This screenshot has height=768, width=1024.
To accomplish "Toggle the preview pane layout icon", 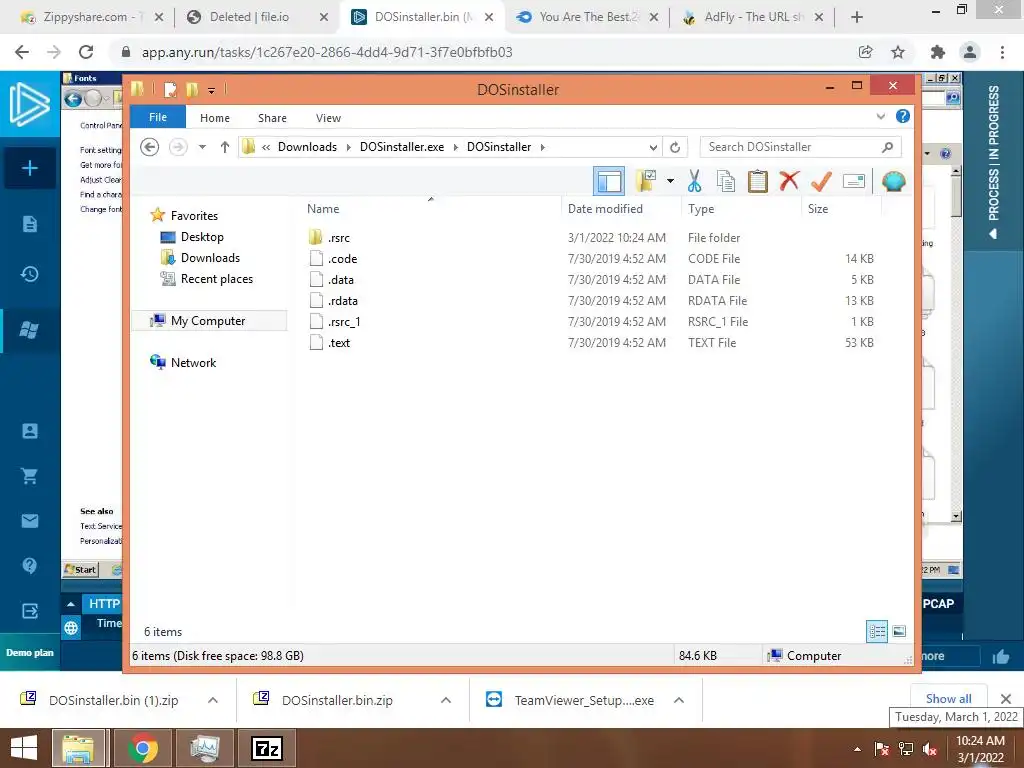I will pyautogui.click(x=609, y=181).
